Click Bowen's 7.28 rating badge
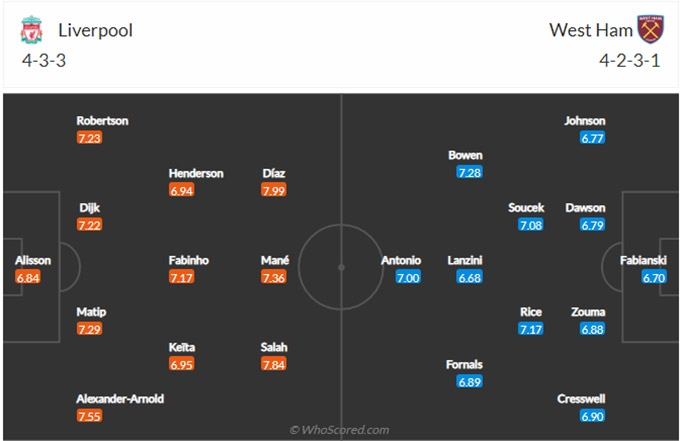680x441 pixels. click(x=469, y=173)
